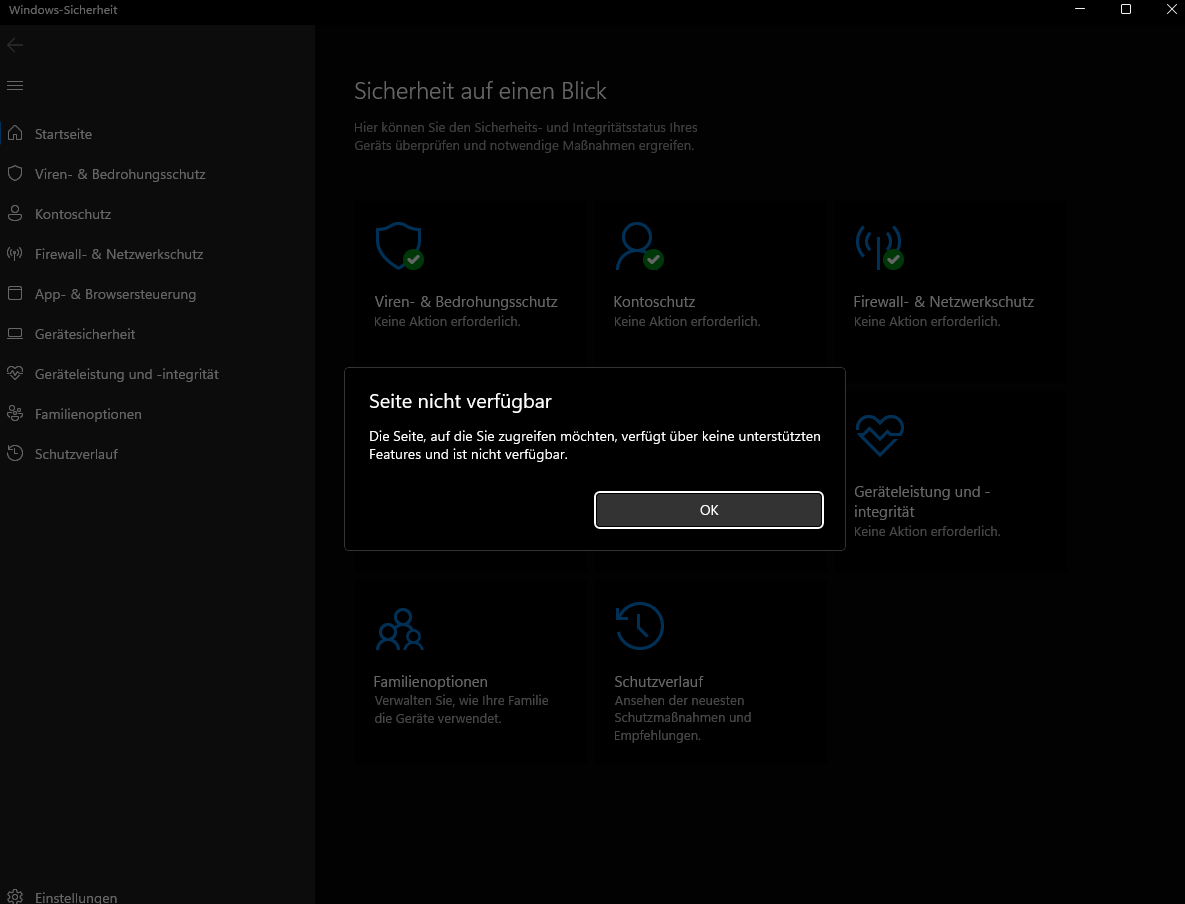The image size is (1185, 904).
Task: Open Einstellungen at the sidebar bottom
Action: [x=157, y=896]
